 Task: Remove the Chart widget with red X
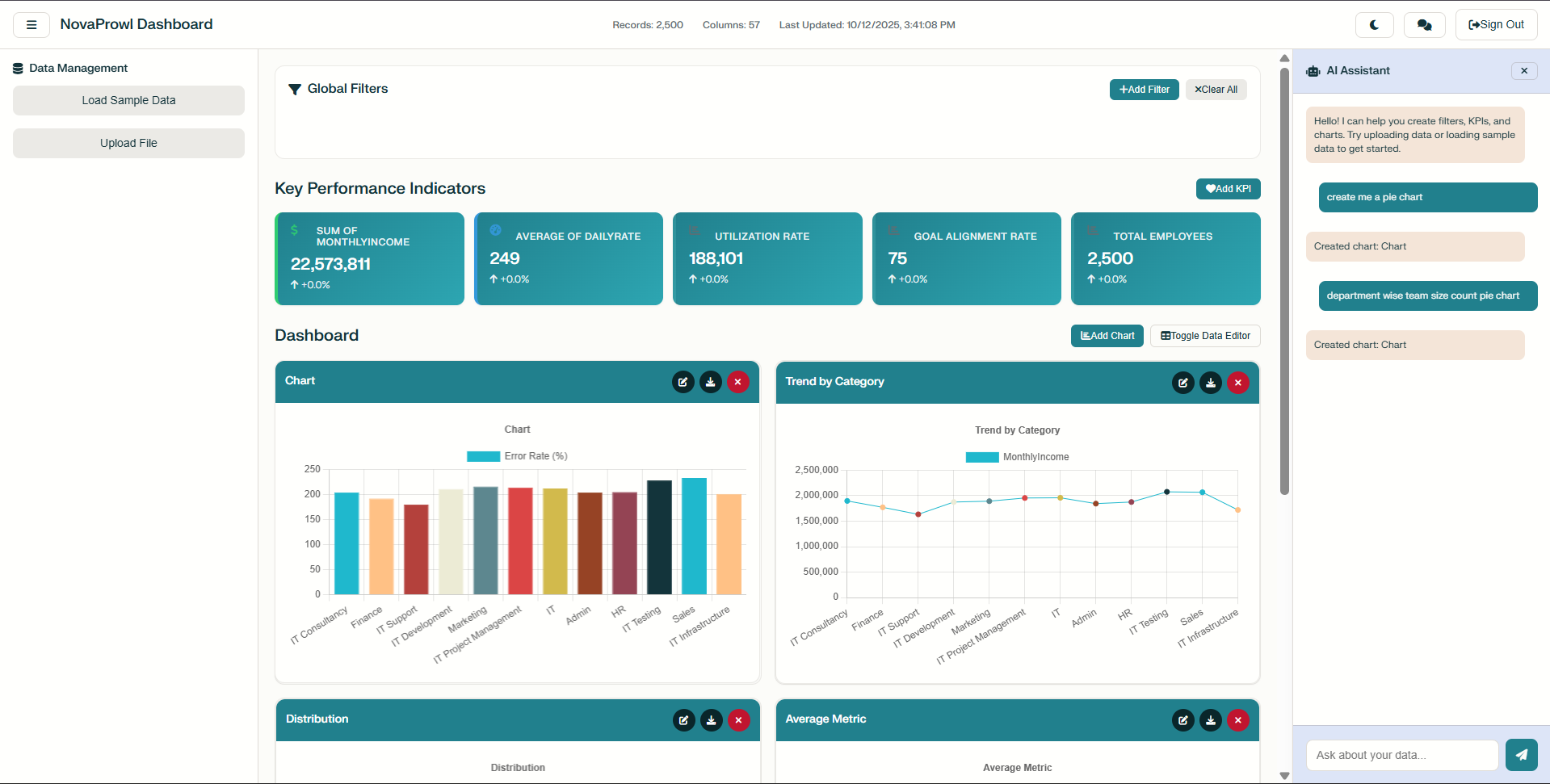click(737, 381)
